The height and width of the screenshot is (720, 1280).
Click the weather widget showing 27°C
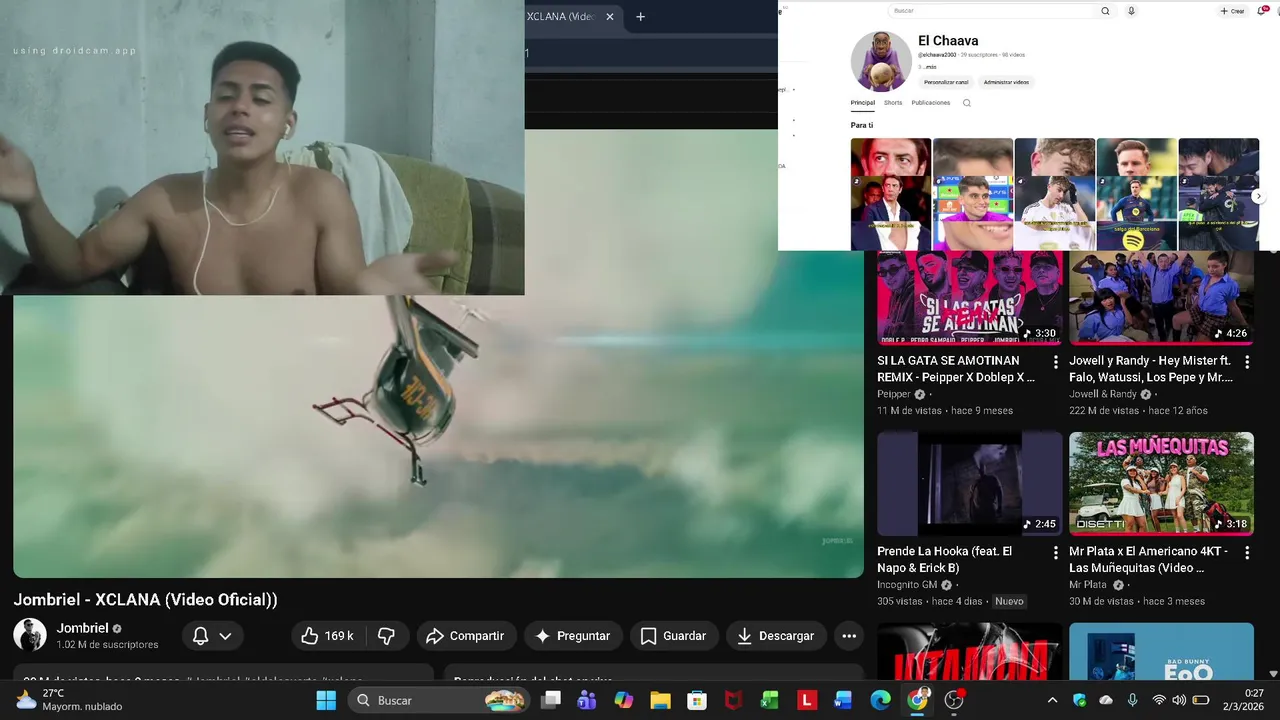68,700
